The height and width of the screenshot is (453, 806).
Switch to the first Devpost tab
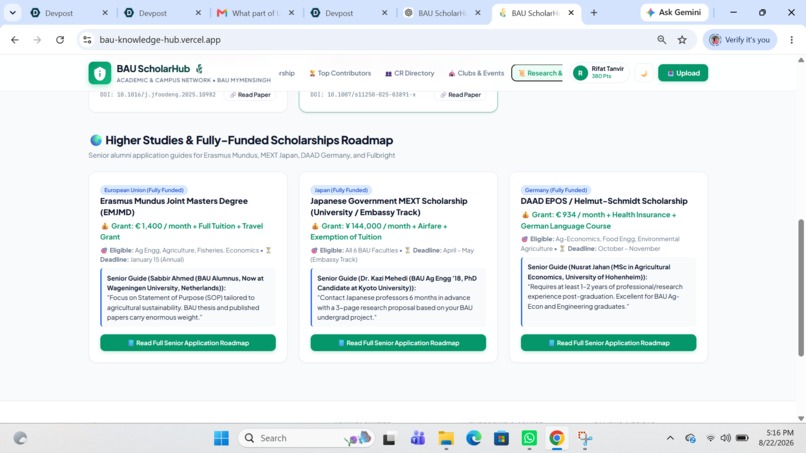[x=69, y=13]
